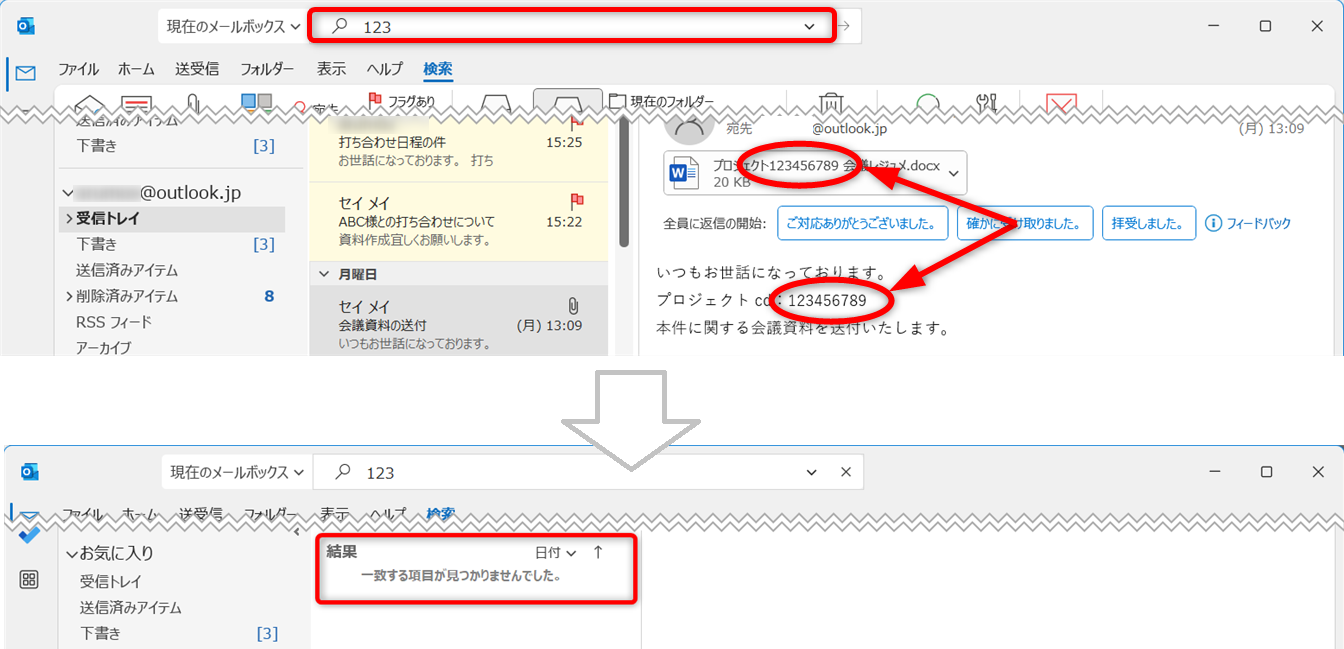Viewport: 1344px width, 649px height.
Task: Switch to the ホーム tab in upper window
Action: [136, 69]
